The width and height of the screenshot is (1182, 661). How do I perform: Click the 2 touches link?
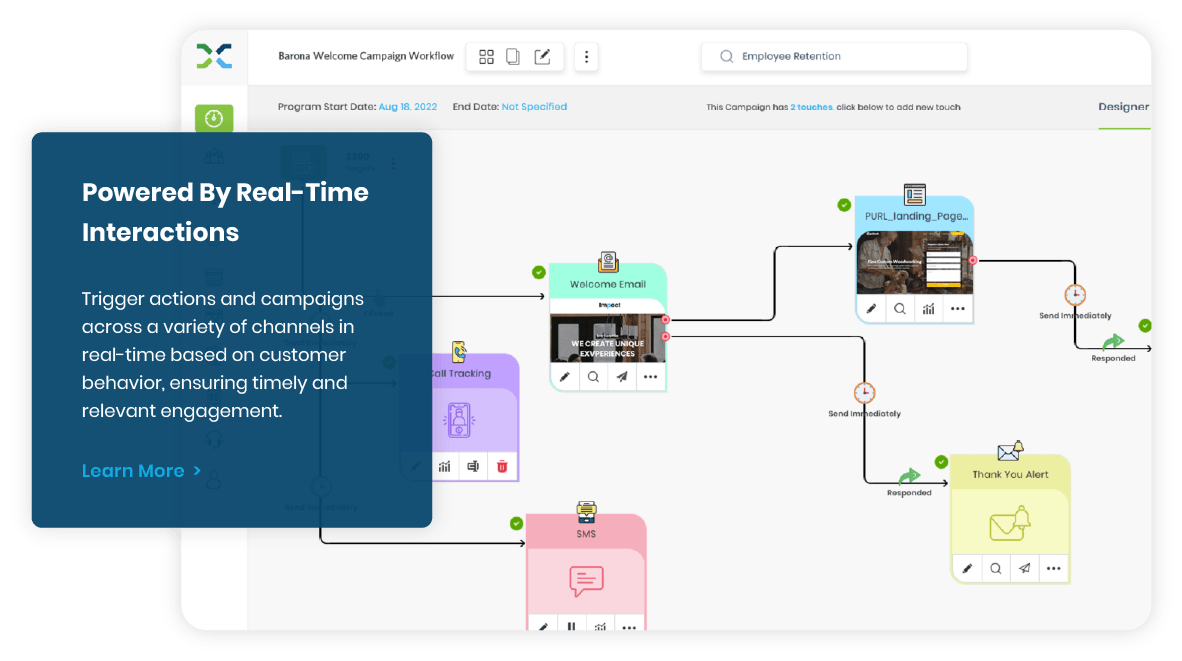point(811,107)
